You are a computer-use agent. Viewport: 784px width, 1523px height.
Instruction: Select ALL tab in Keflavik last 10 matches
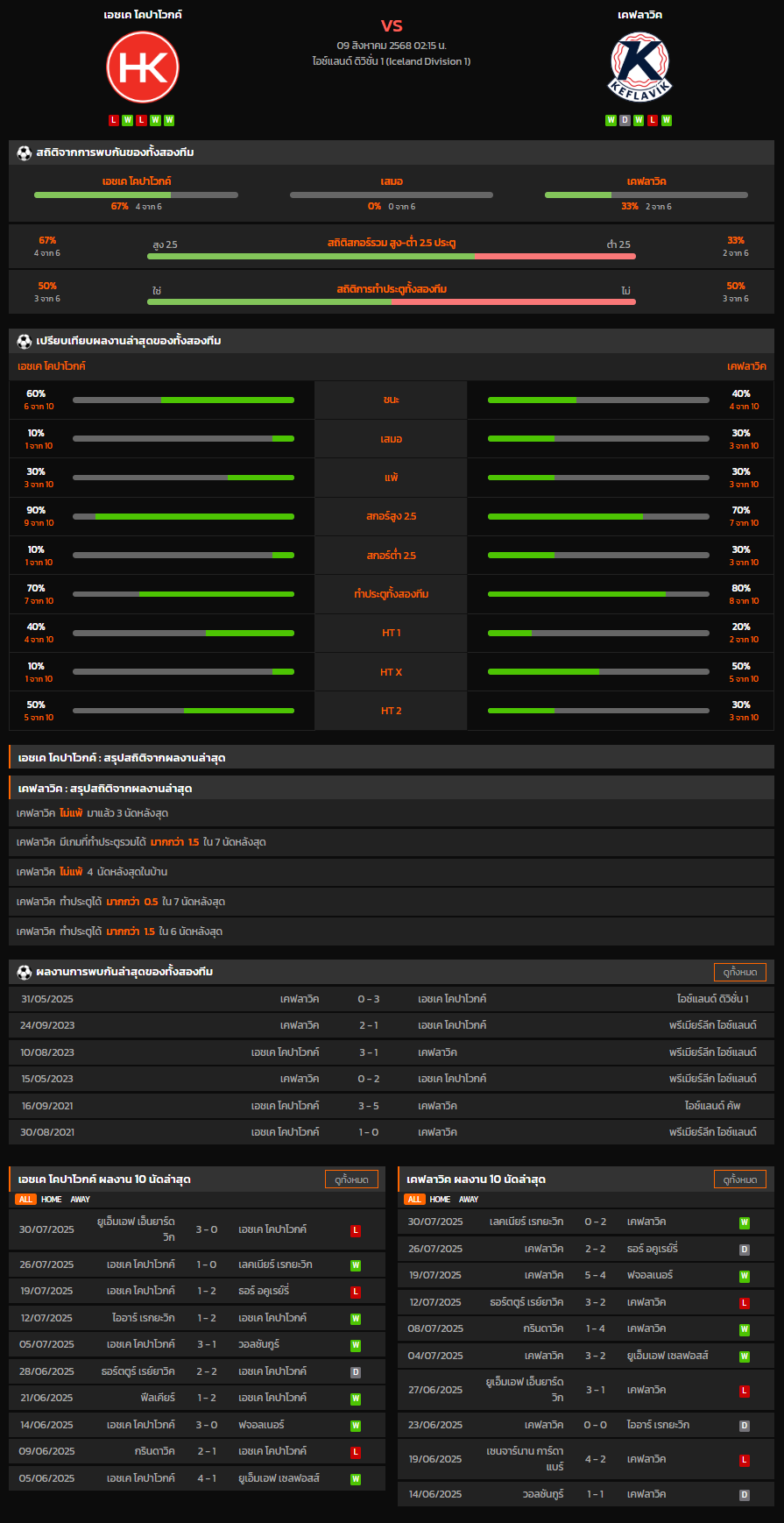point(414,1200)
